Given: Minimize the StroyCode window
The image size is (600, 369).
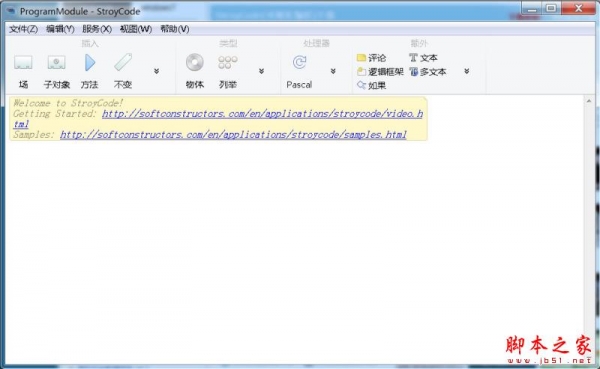Looking at the screenshot, I should coord(532,8).
